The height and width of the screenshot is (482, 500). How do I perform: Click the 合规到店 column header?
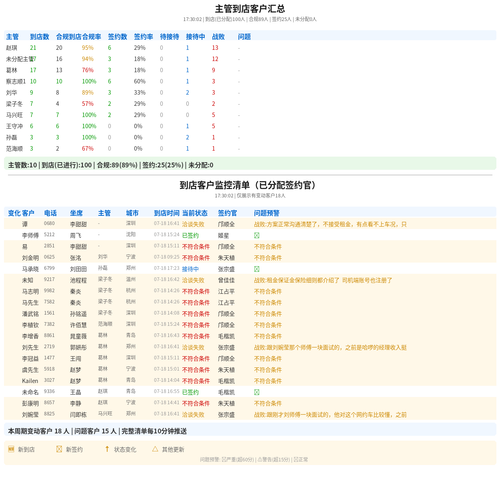(69, 37)
